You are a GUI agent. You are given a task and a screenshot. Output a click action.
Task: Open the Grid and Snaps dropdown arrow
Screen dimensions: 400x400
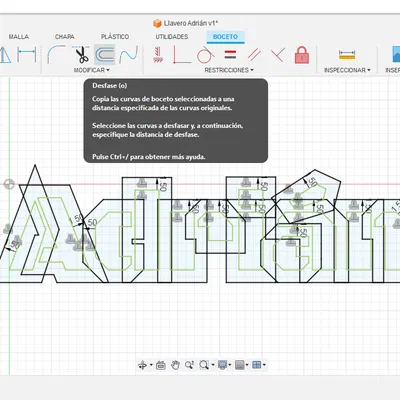click(x=247, y=365)
